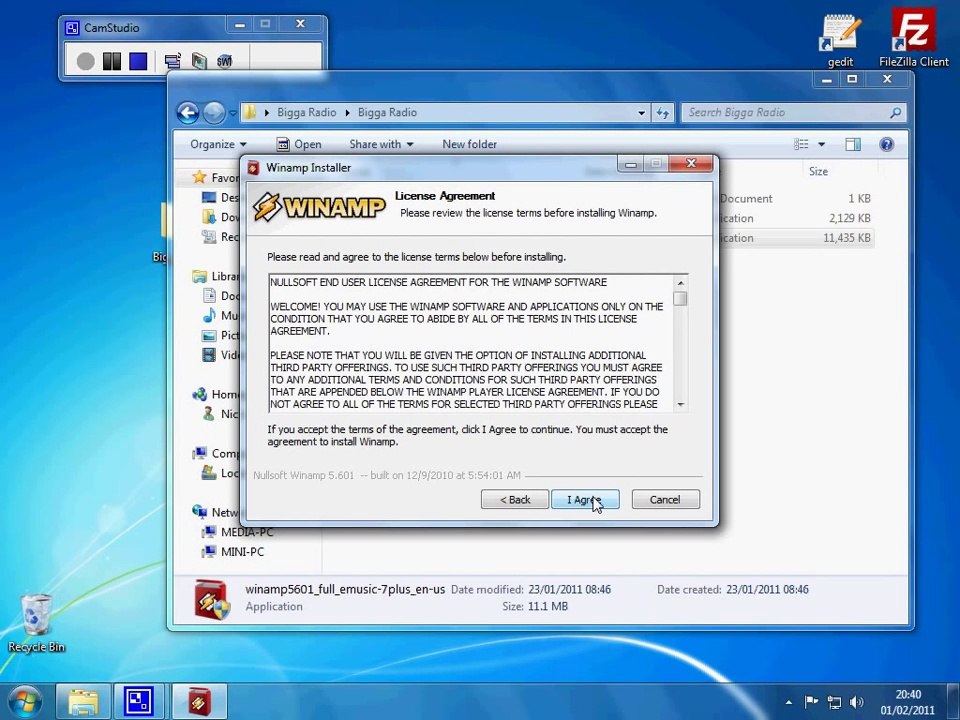Click the CamStudio record button
Screen dimensions: 960x720
(x=86, y=61)
